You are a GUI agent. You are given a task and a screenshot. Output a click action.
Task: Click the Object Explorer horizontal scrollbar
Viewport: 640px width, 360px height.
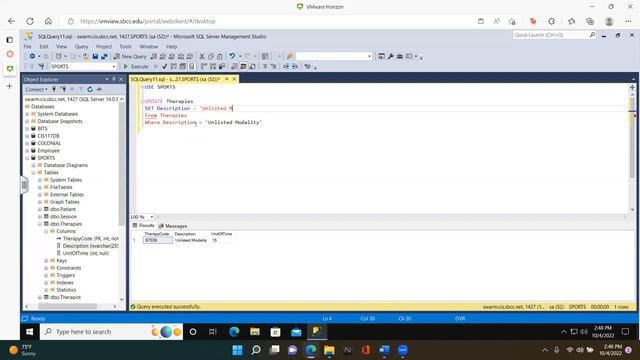click(x=69, y=306)
